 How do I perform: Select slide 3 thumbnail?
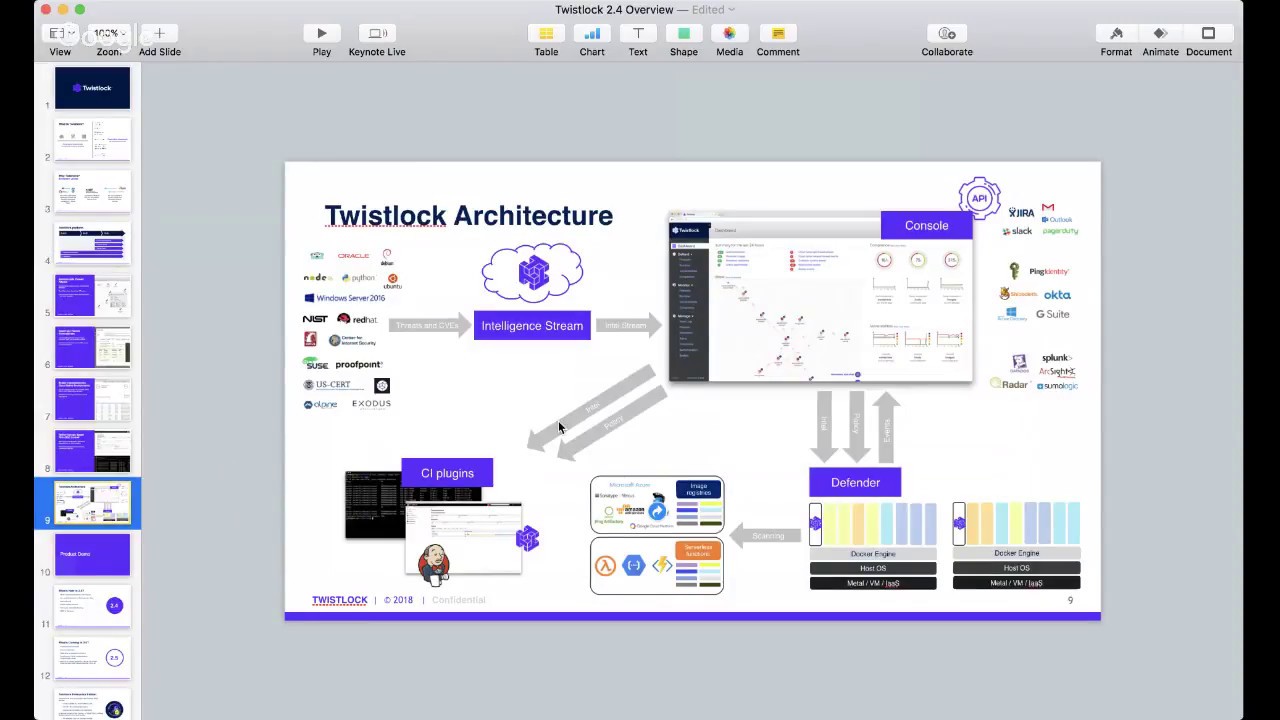(x=93, y=192)
